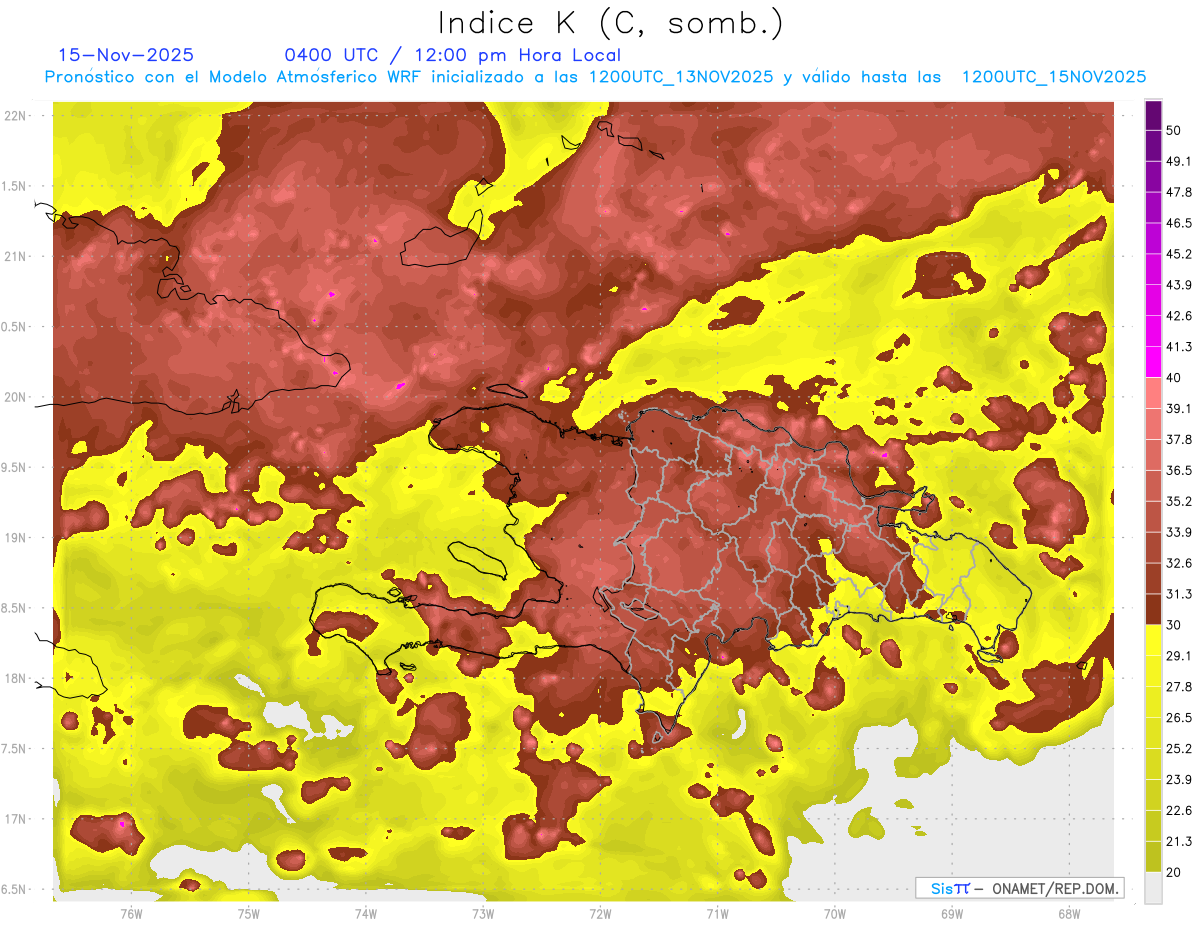Pick the bright yellow swatch between 29.1 and 30
Image resolution: width=1200 pixels, height=927 pixels.
point(1153,640)
